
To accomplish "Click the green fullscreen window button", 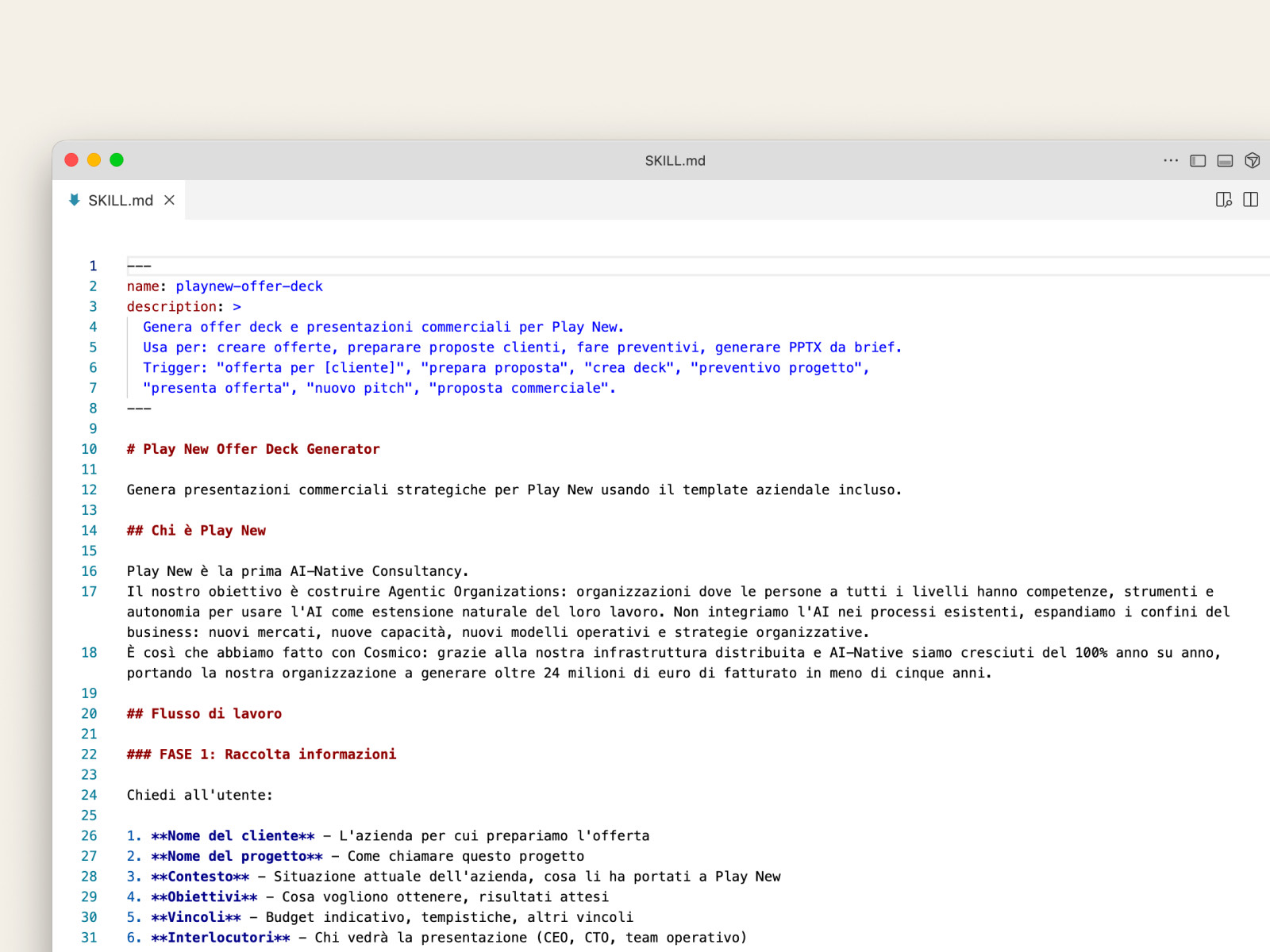I will coord(117,160).
